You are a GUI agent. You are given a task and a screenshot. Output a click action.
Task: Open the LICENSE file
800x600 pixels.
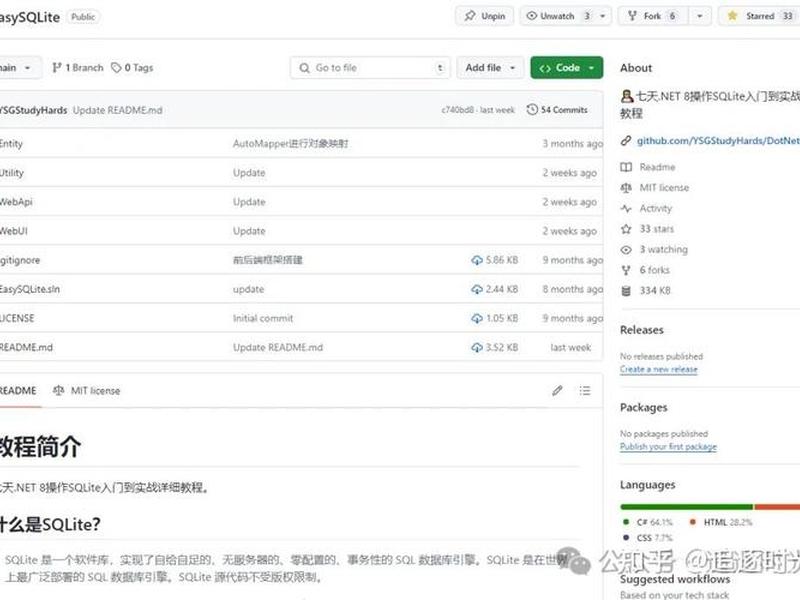click(17, 318)
